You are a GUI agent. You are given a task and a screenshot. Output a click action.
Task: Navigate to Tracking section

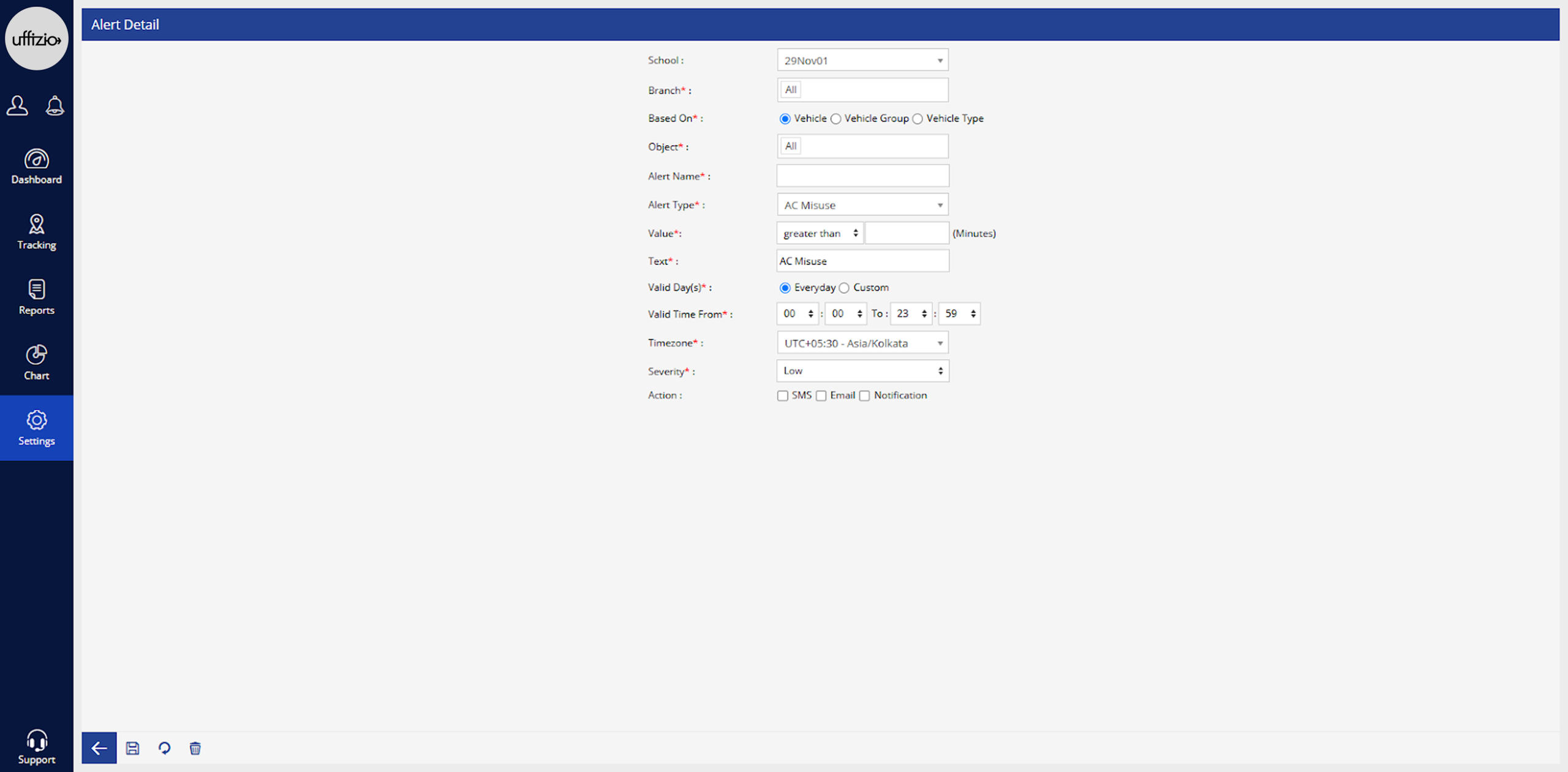point(36,232)
